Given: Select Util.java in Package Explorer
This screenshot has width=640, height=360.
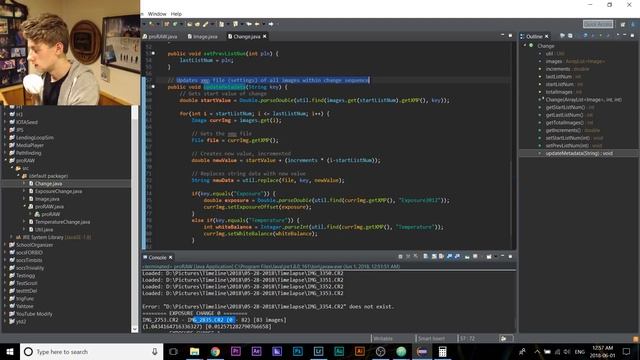Looking at the screenshot, I should (44, 230).
